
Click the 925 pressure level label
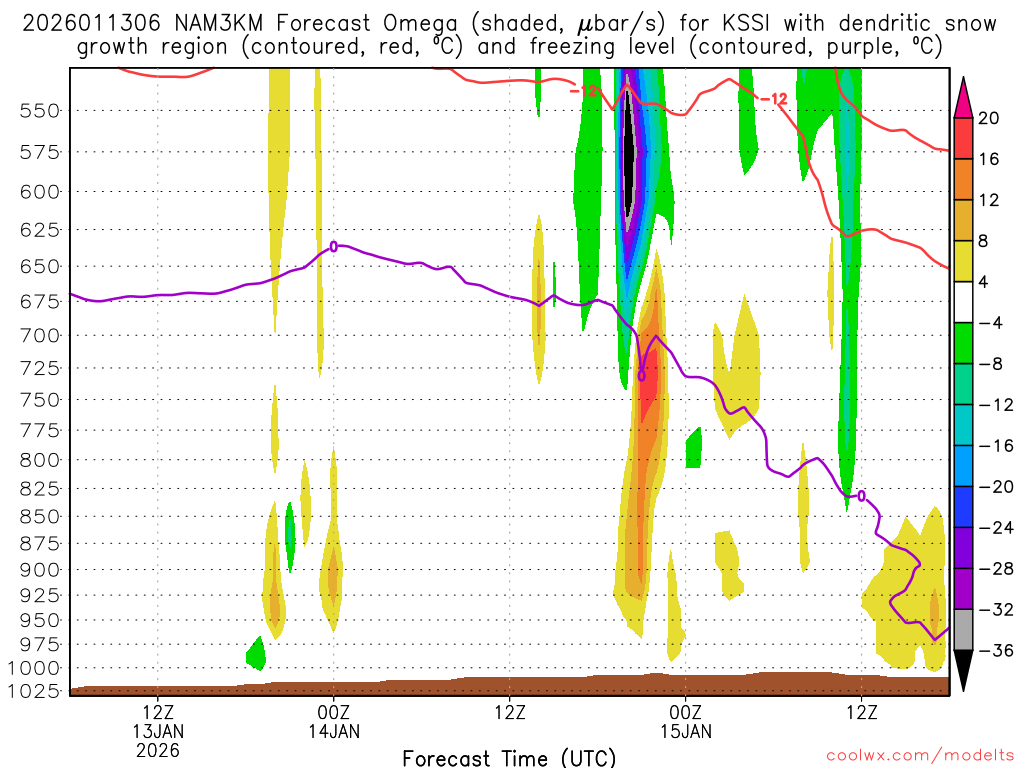click(39, 596)
